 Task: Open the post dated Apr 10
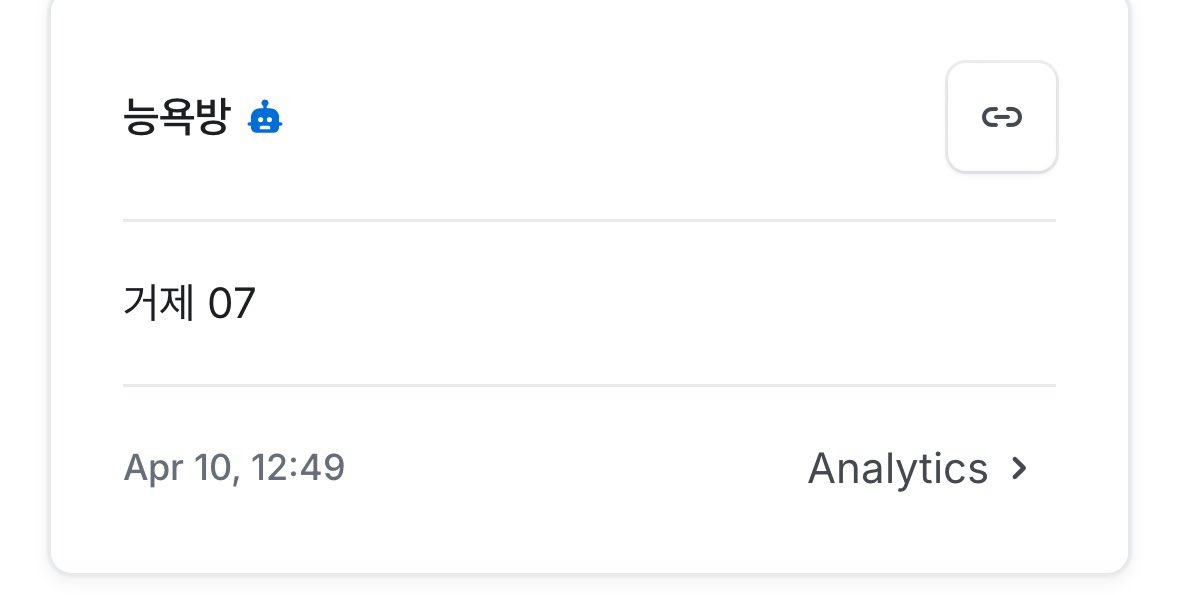234,468
